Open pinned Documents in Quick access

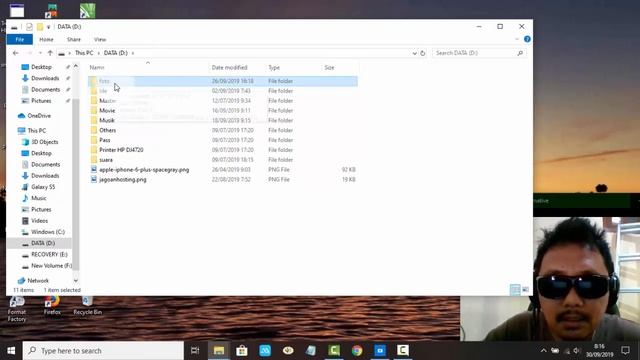coord(45,89)
